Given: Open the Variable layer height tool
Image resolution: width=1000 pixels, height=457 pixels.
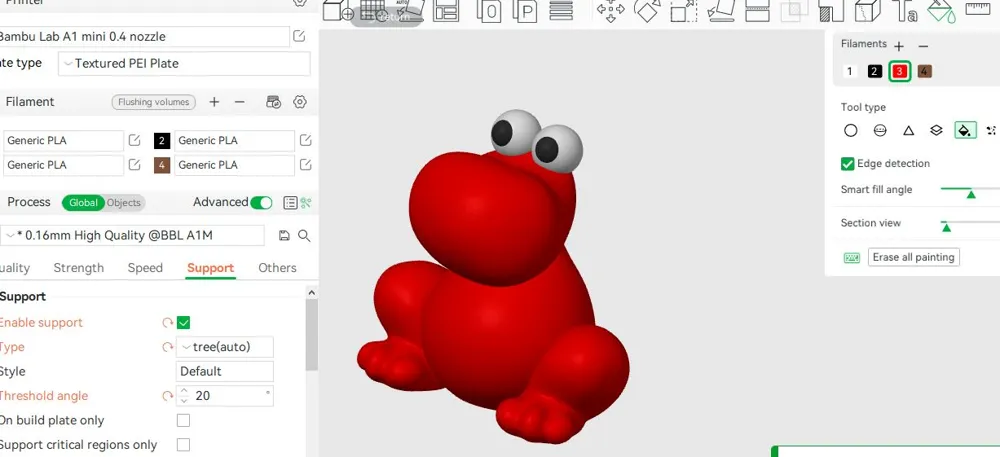Looking at the screenshot, I should [x=561, y=11].
